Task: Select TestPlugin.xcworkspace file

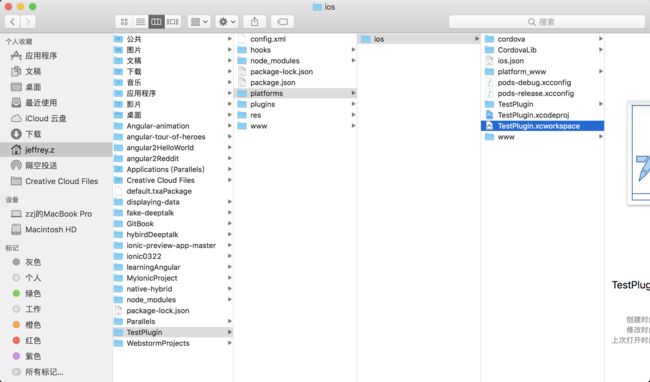Action: click(543, 126)
